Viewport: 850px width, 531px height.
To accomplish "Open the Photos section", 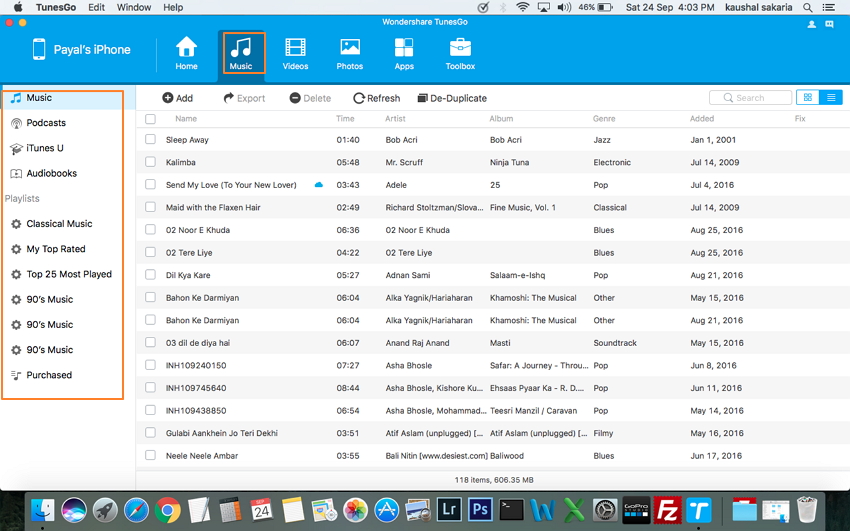I will coord(350,53).
